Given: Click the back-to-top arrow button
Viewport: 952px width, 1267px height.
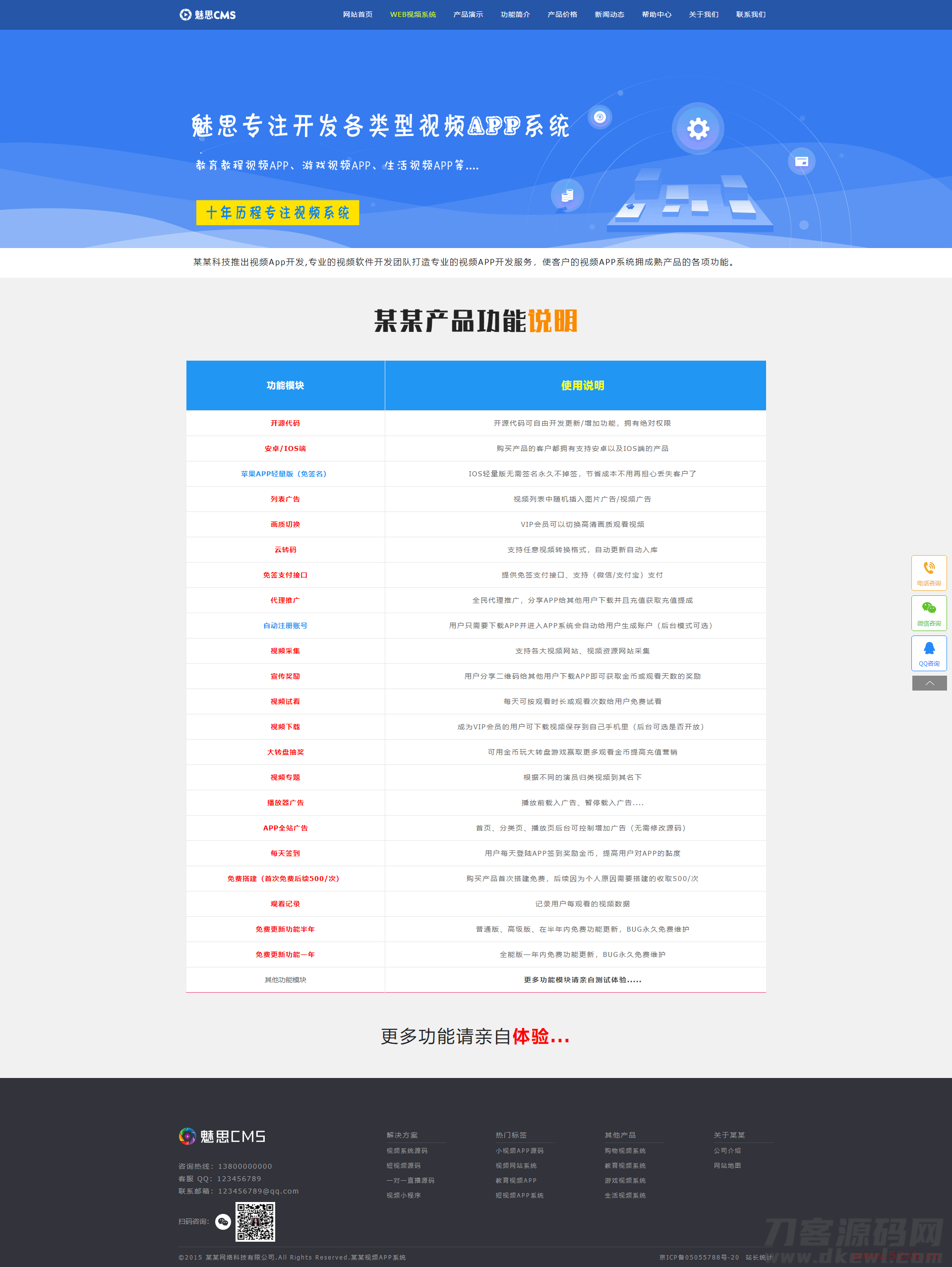Looking at the screenshot, I should coord(929,683).
